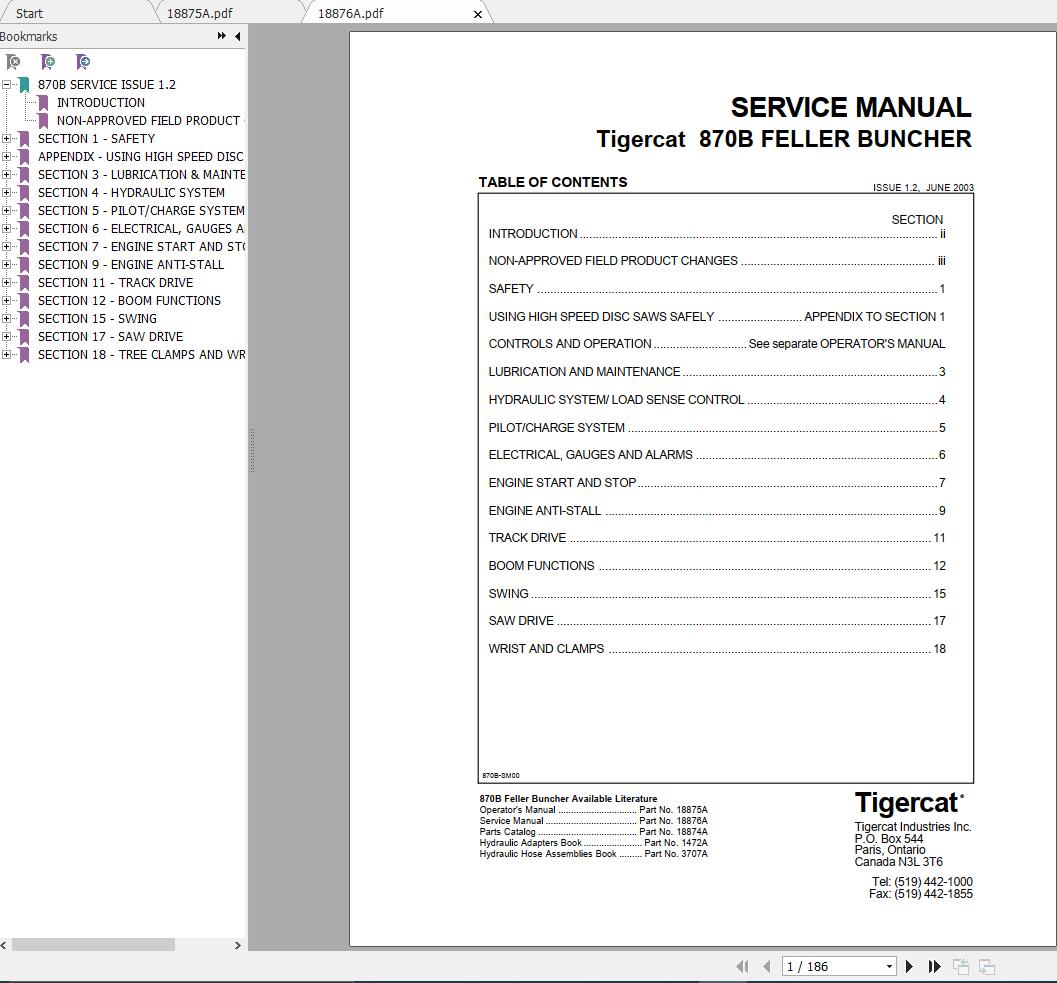Click inside the page number field
1057x983 pixels.
coord(820,966)
